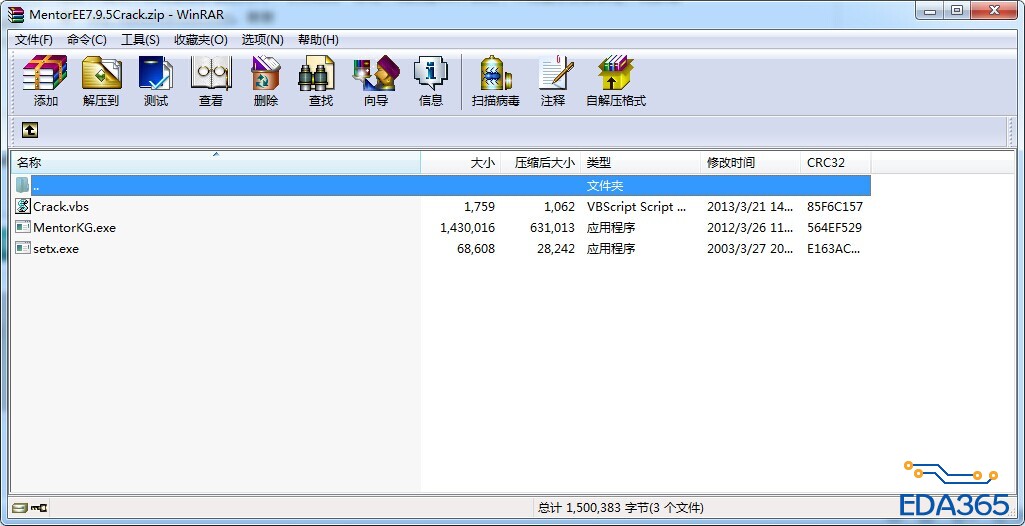Screen dimensions: 1025x526
Task: Click the 85F6C157 CRC value
Action: (835, 206)
